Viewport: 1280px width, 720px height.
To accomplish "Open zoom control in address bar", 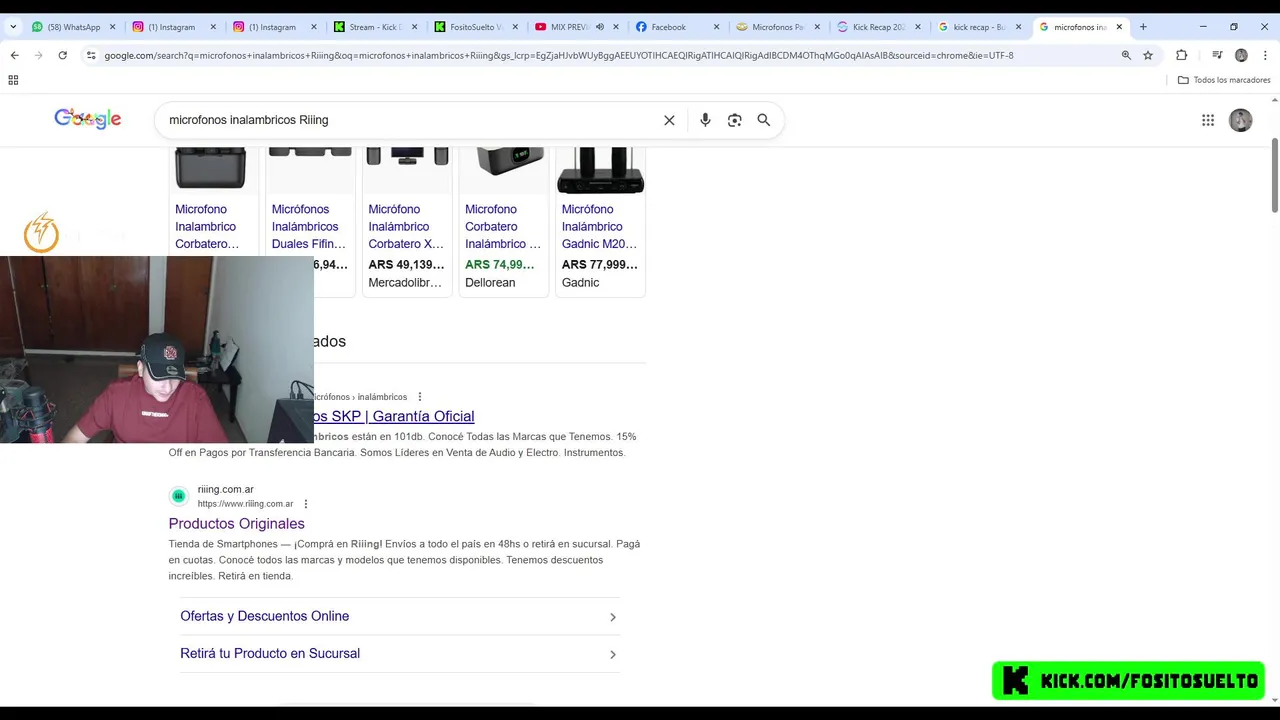I will (1126, 55).
